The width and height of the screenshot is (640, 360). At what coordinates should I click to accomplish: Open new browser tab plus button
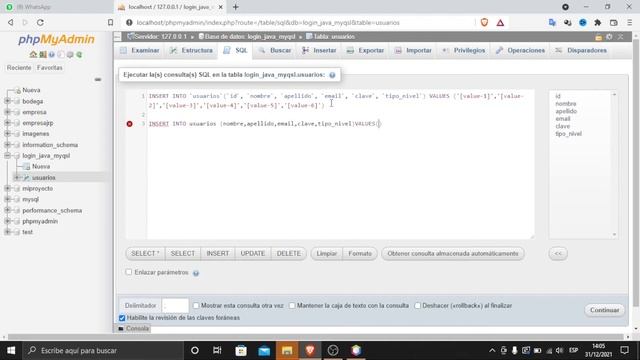pos(236,7)
